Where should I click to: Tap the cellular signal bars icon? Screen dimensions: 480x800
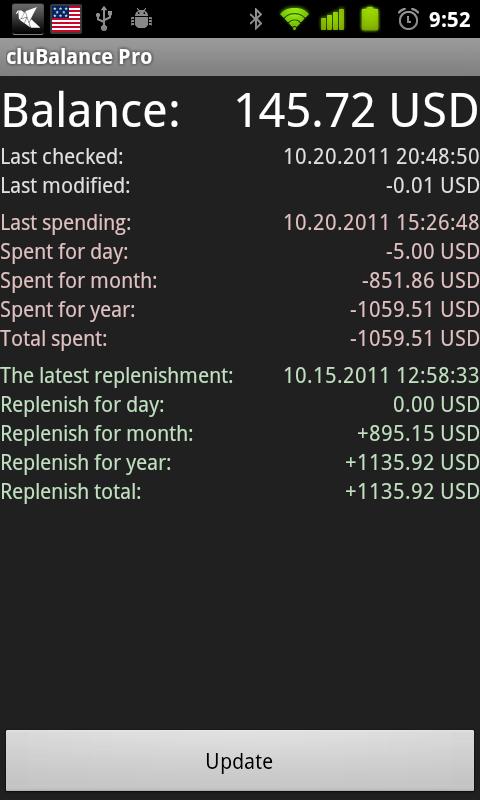click(332, 20)
